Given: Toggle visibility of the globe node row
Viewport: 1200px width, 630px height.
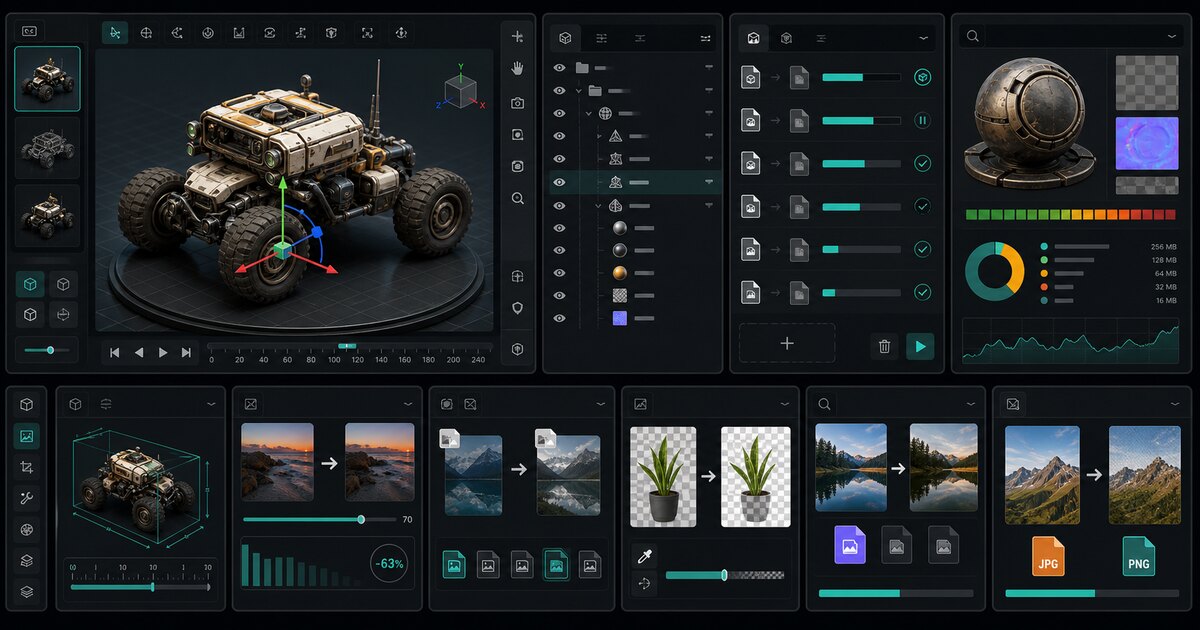Looking at the screenshot, I should point(559,113).
